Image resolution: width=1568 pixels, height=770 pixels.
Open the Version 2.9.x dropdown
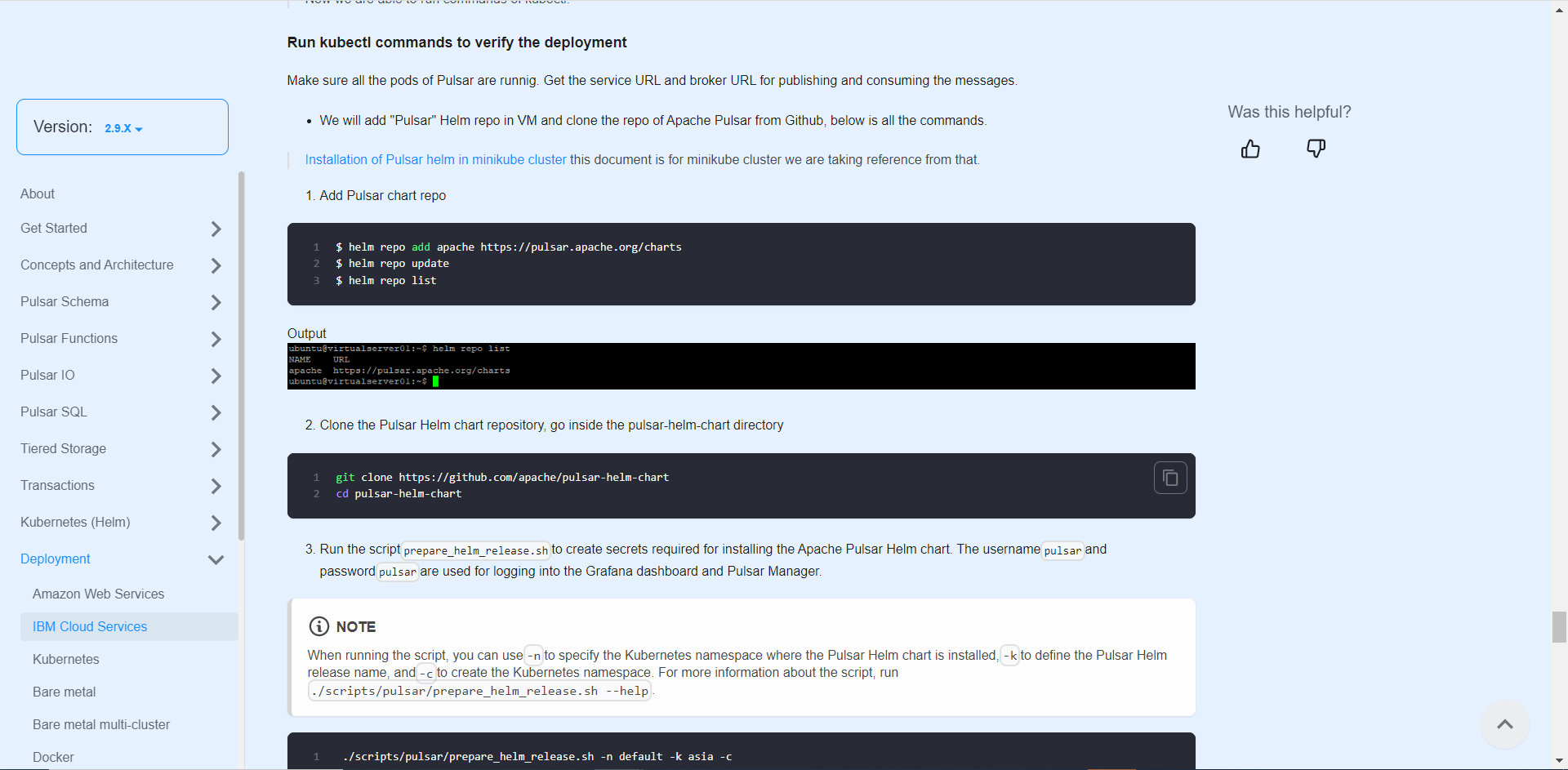[x=122, y=127]
